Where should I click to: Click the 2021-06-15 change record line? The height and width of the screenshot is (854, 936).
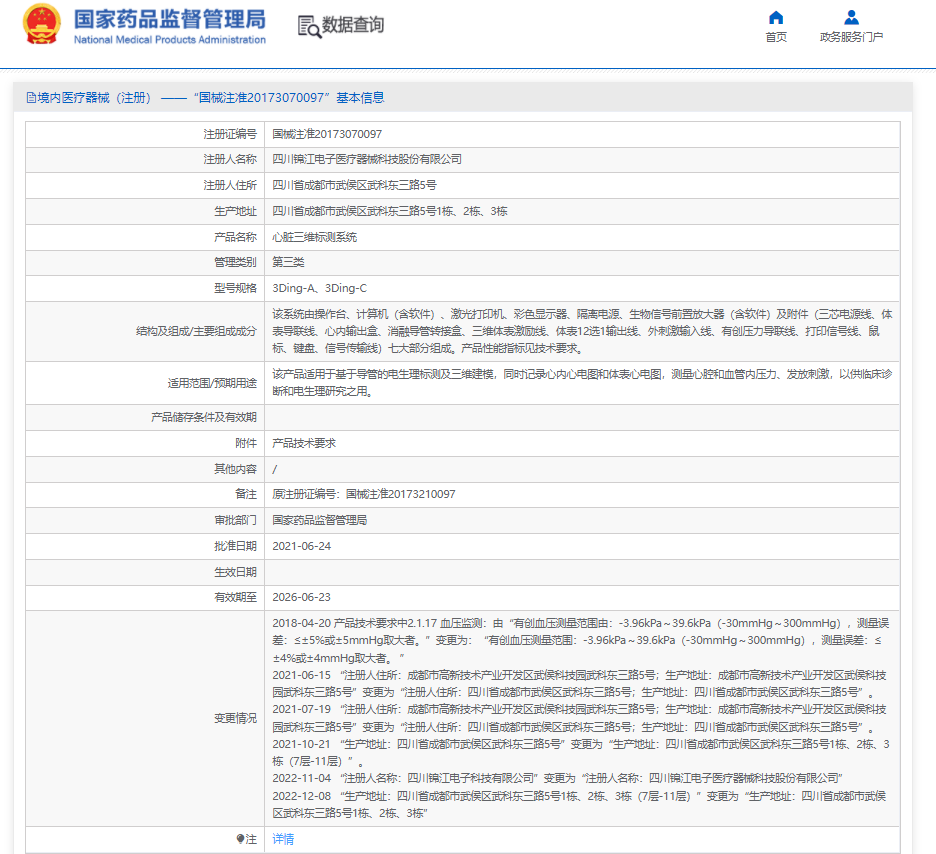point(580,684)
